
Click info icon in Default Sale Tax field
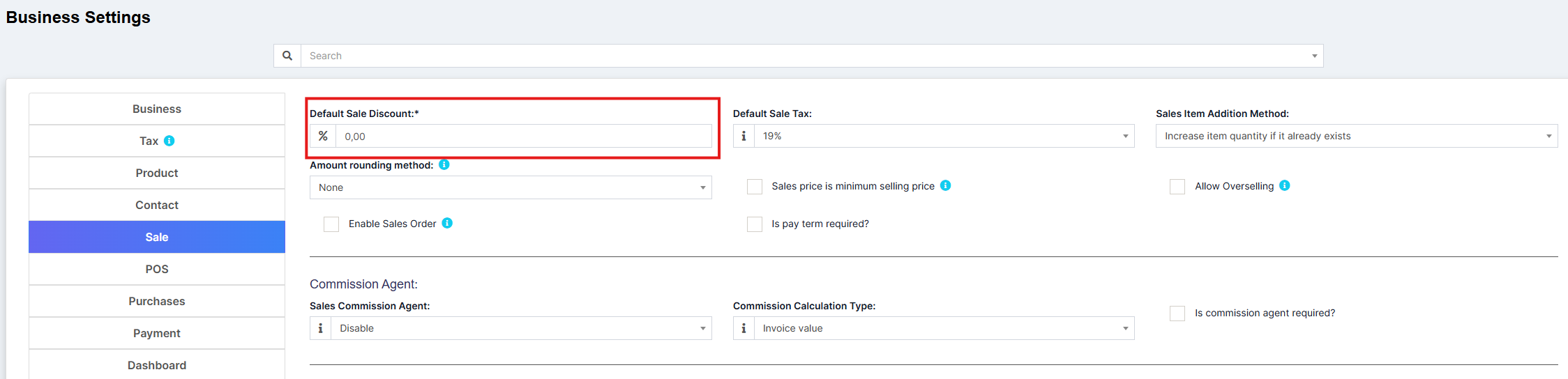(x=744, y=137)
